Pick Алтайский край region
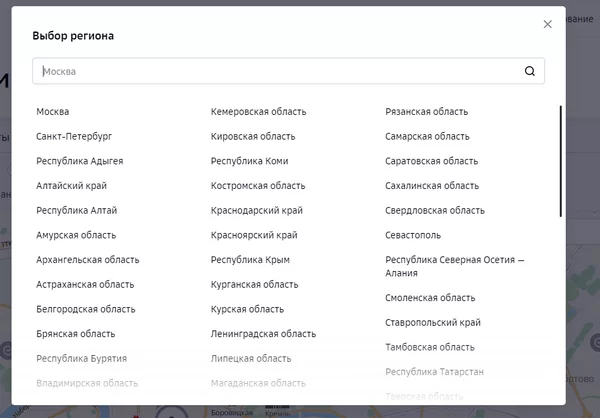The width and height of the screenshot is (600, 418). (71, 186)
